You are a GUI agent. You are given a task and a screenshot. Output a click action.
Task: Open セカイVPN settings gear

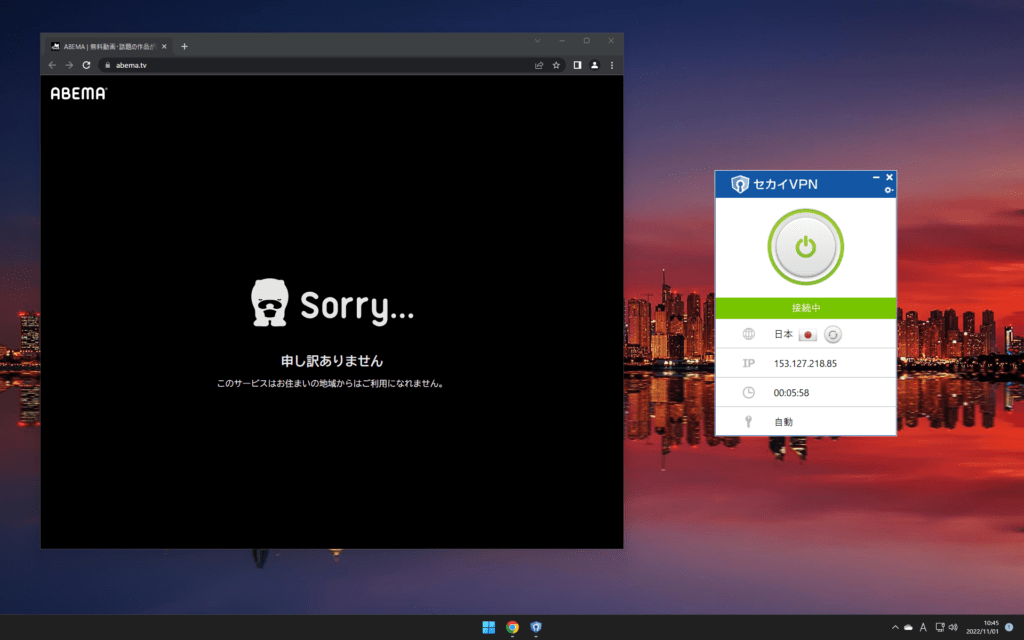pos(888,190)
